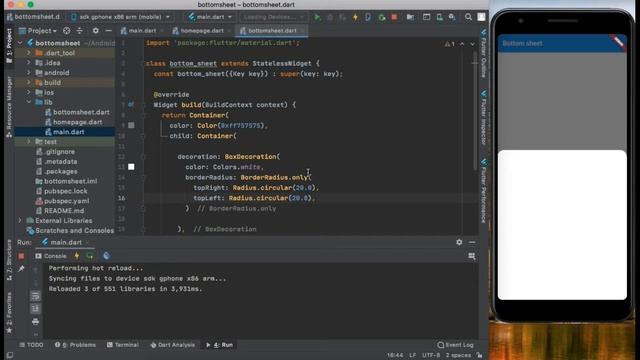
Task: Pin the Run tab
Action: (21, 269)
